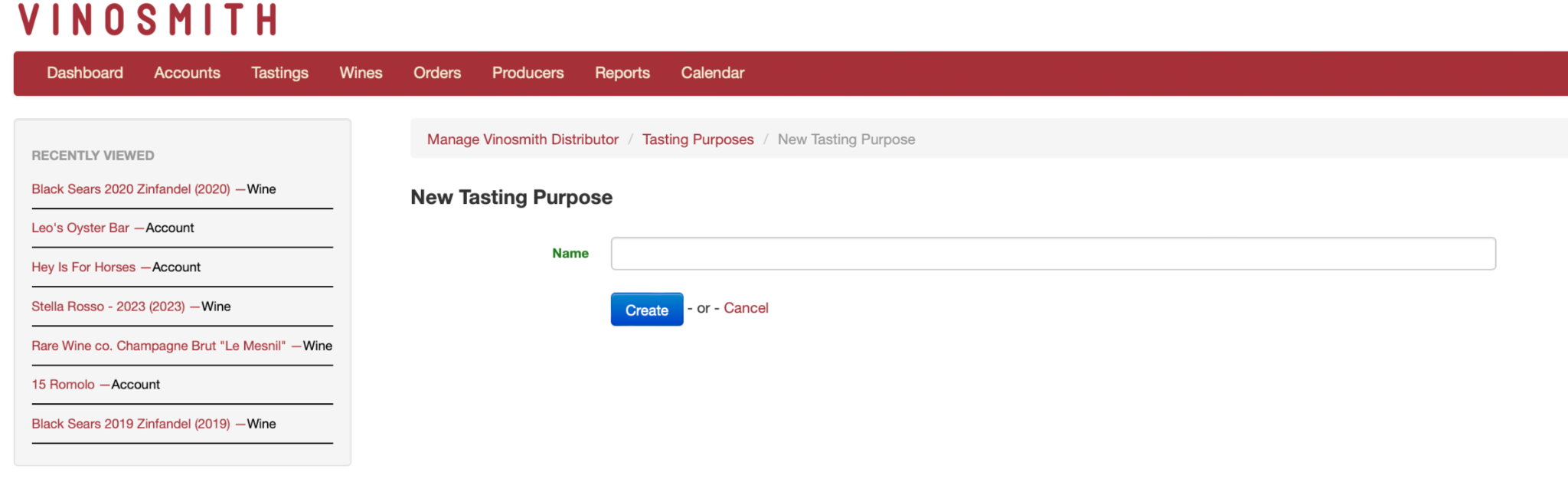Click the Name field label
The image size is (1568, 492).
coord(570,254)
